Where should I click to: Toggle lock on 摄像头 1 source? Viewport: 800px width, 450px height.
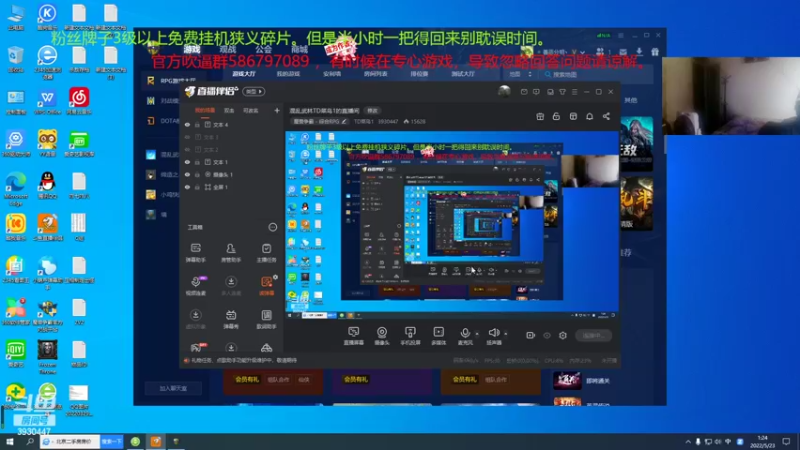click(x=197, y=174)
